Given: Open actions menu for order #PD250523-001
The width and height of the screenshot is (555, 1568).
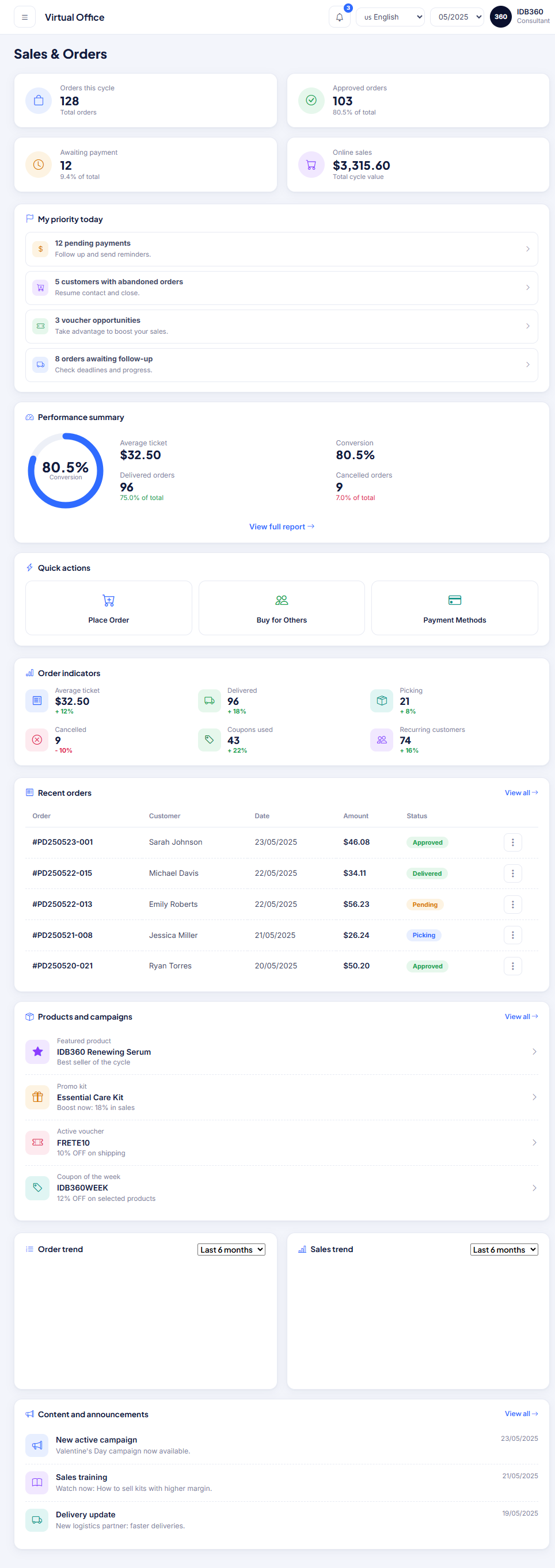Looking at the screenshot, I should coord(512,842).
